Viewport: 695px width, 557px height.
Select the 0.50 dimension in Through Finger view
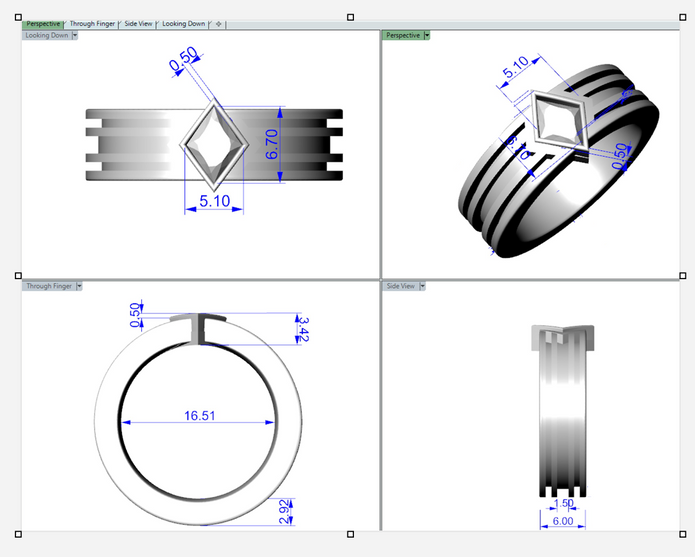click(x=135, y=315)
